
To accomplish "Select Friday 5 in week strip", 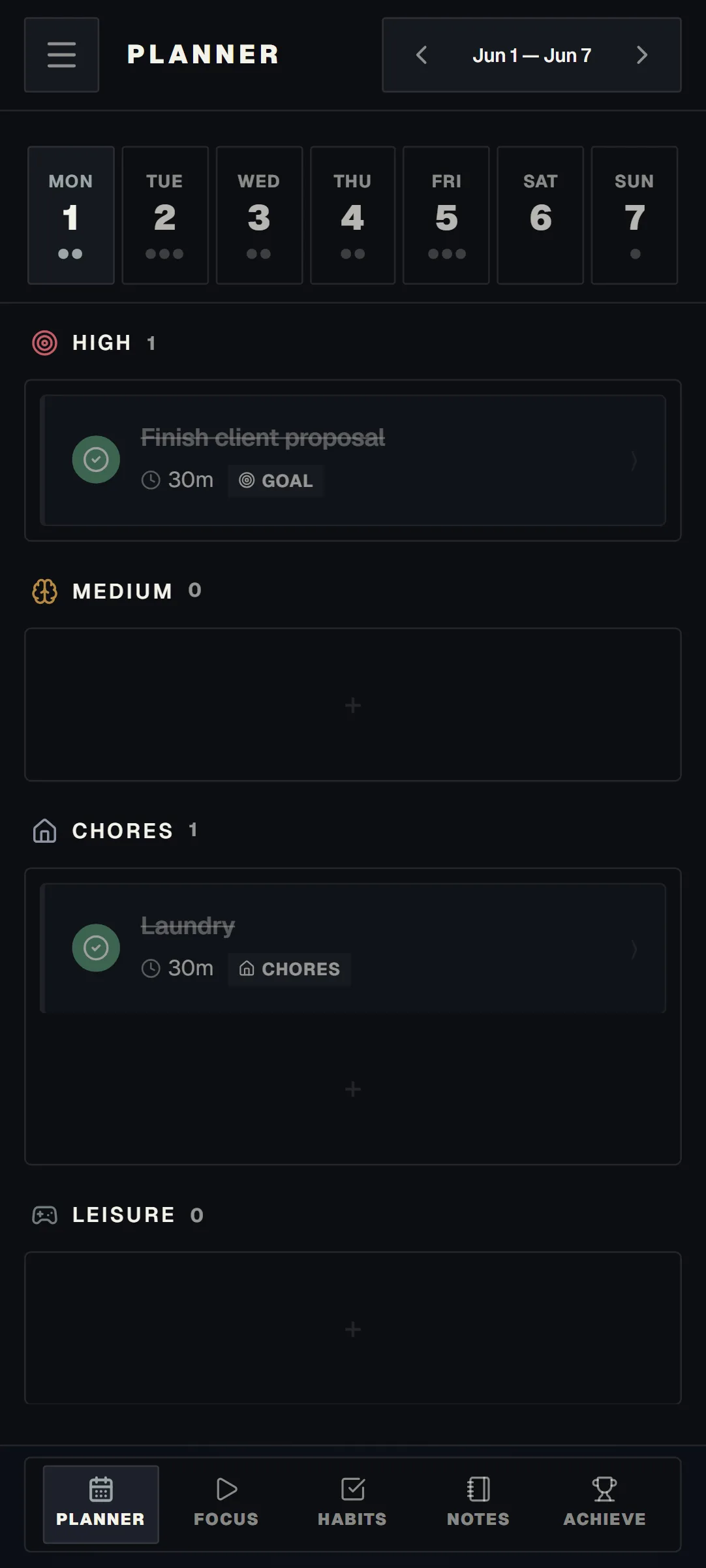I will tap(446, 215).
